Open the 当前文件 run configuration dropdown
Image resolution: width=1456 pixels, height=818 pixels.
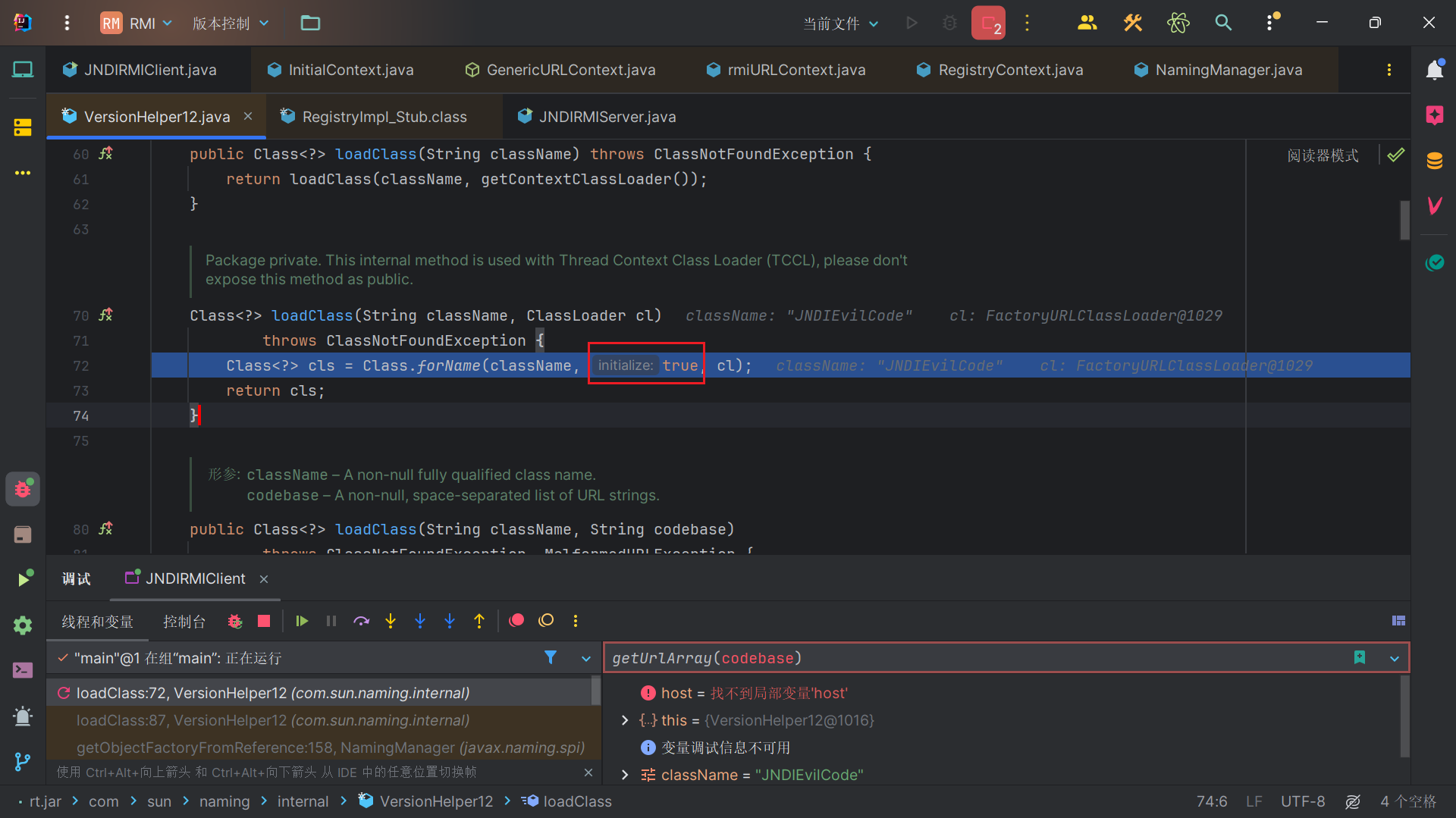click(840, 24)
